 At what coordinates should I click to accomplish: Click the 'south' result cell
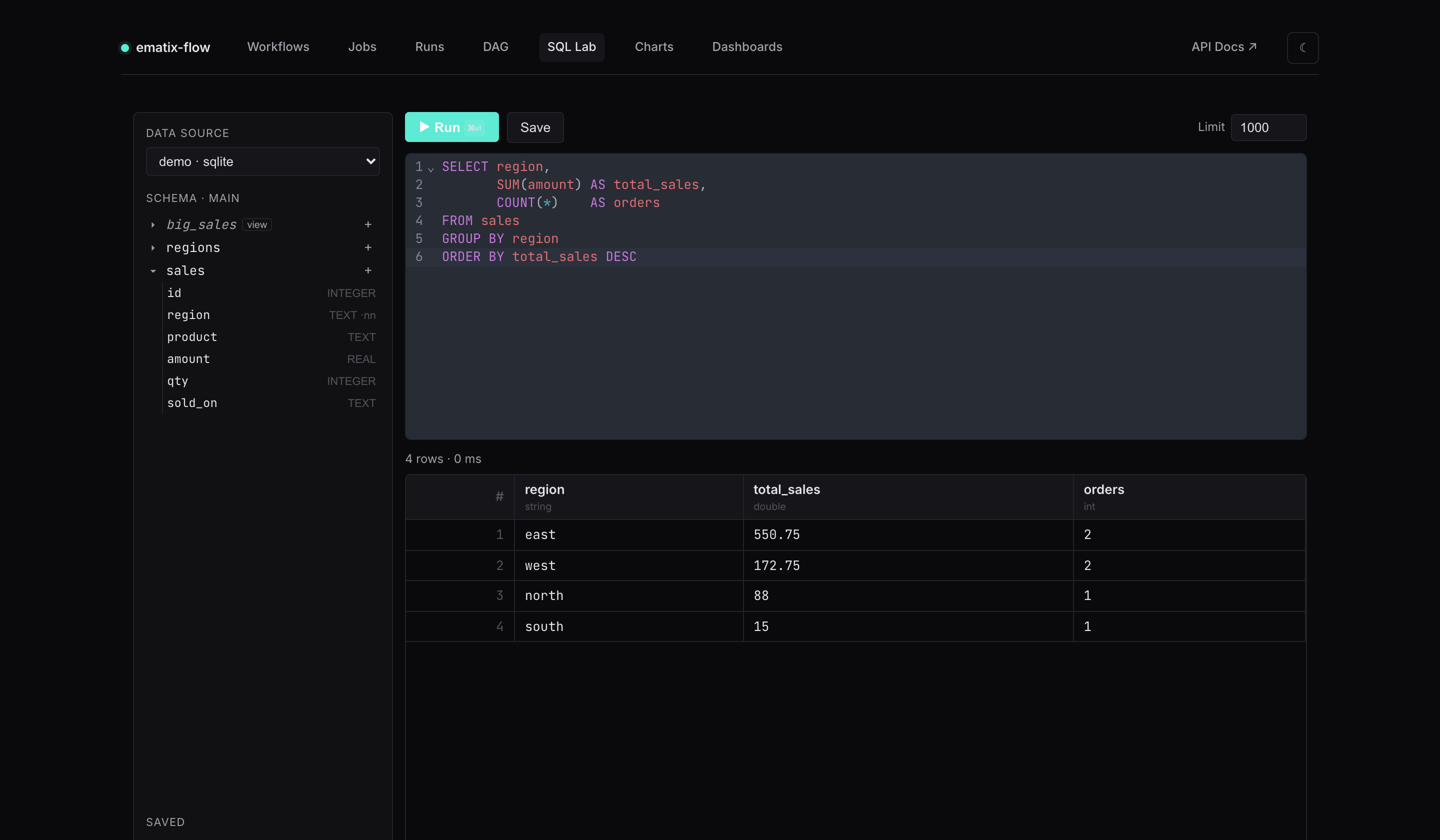pos(628,627)
